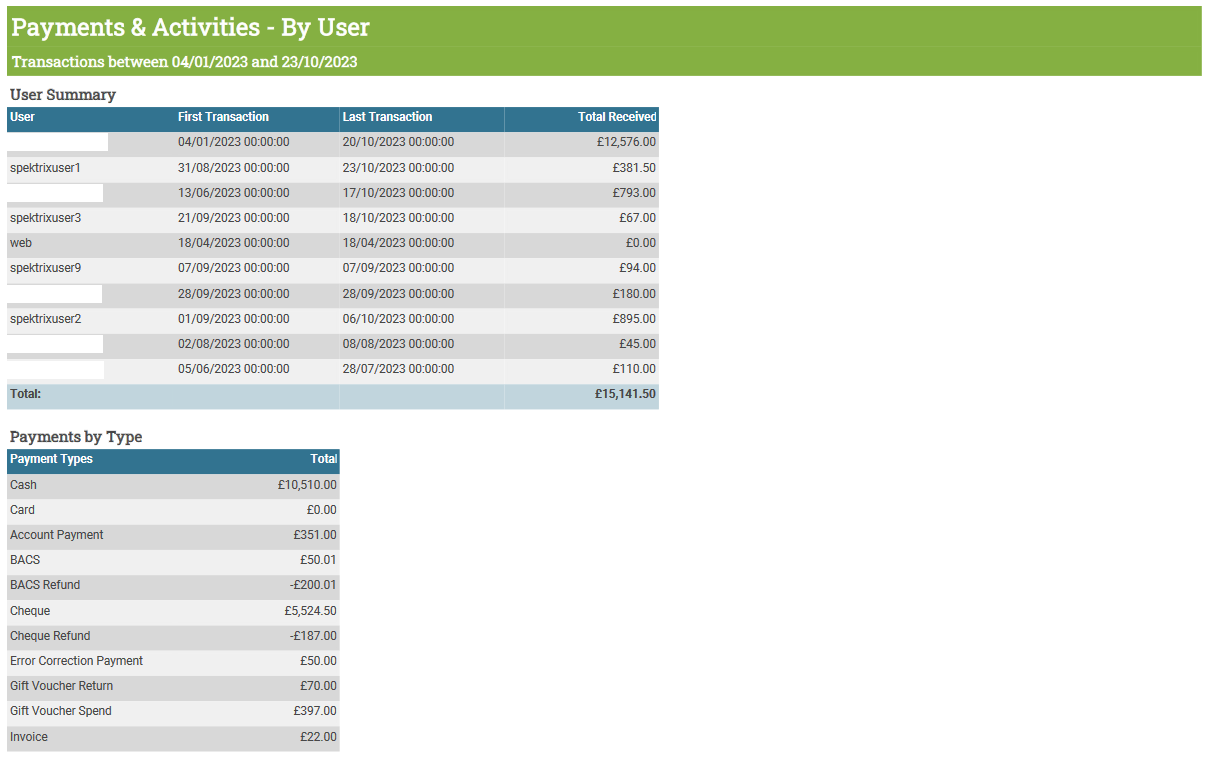Image resolution: width=1218 pixels, height=763 pixels.
Task: Select the 'BACS Refund' row label
Action: [x=45, y=585]
